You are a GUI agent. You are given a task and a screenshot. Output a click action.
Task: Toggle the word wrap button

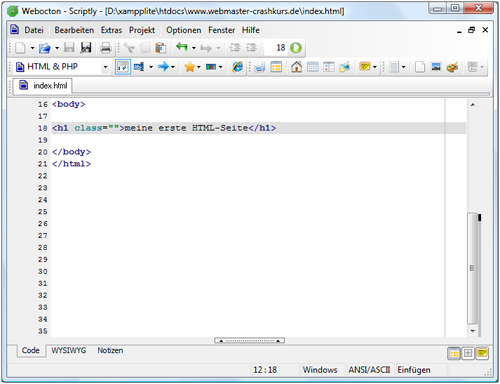[123, 67]
